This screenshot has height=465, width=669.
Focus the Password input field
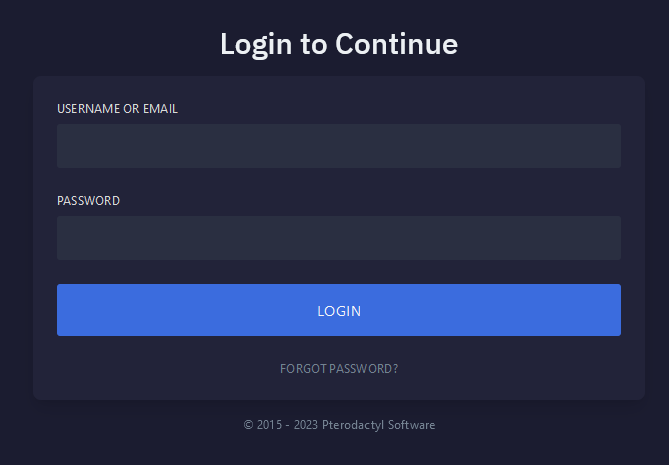[x=338, y=238]
